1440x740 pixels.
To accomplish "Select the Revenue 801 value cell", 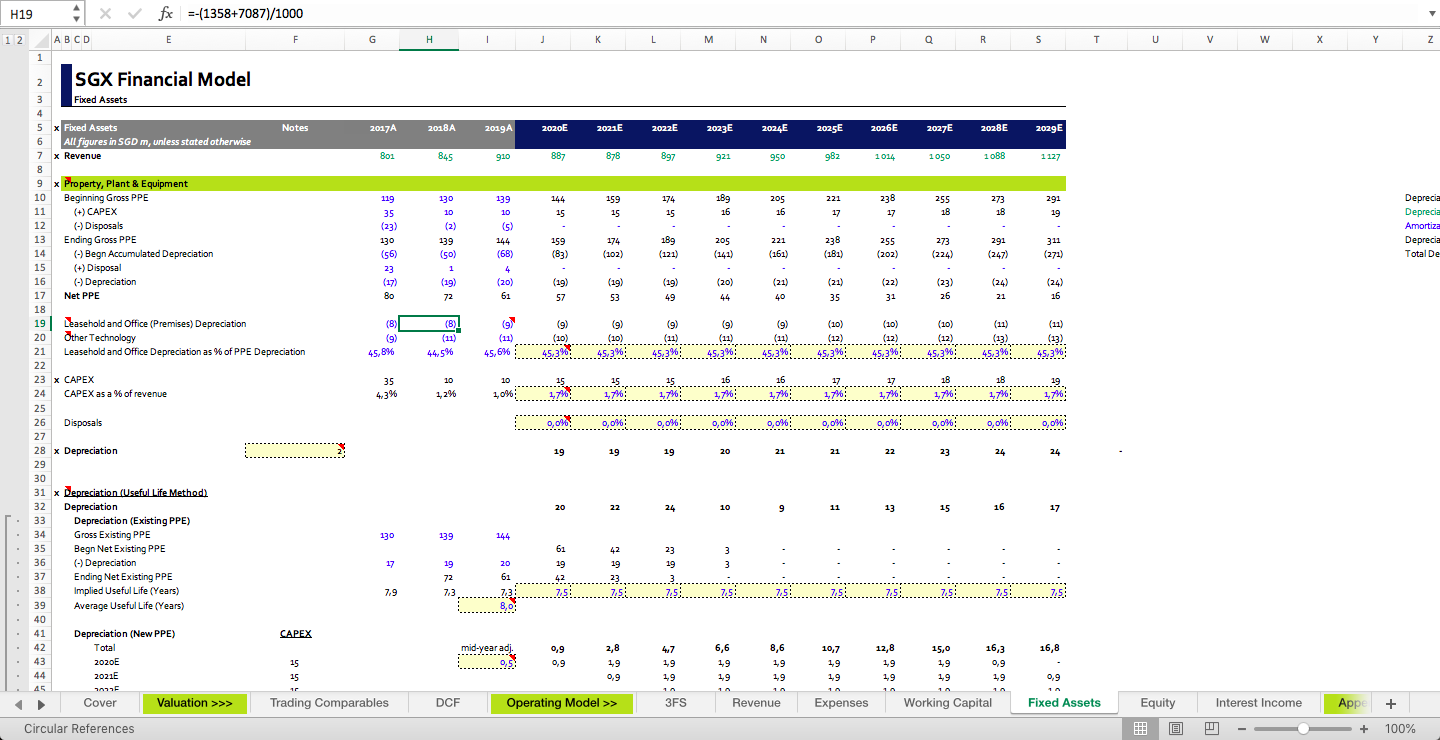I will pos(387,156).
